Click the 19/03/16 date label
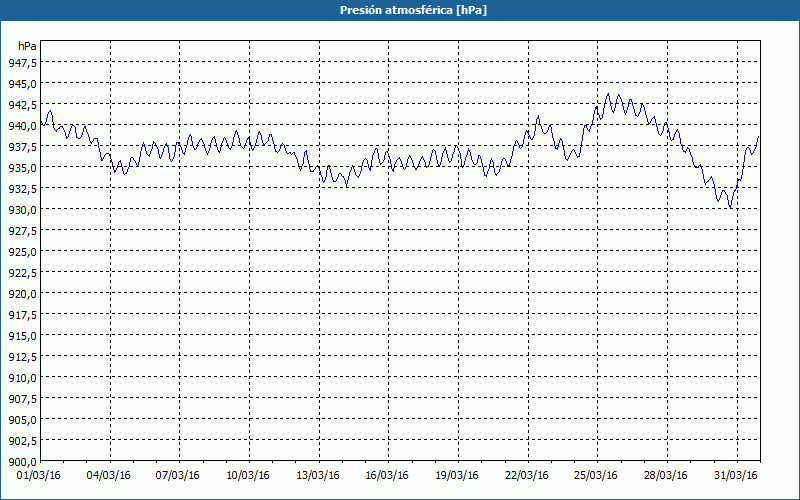The image size is (800, 500). [x=457, y=476]
